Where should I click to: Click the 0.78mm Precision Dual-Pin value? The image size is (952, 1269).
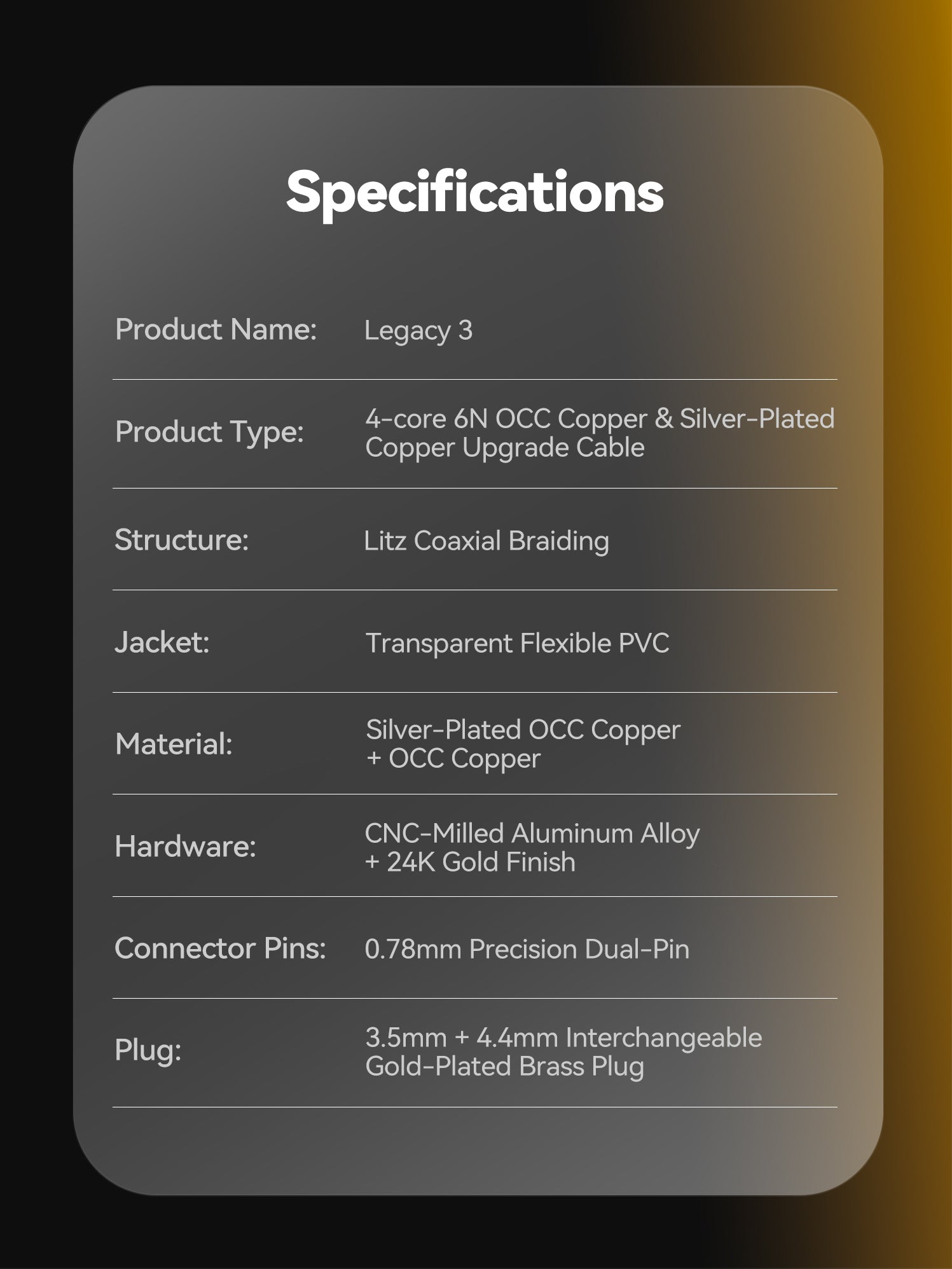tap(527, 949)
